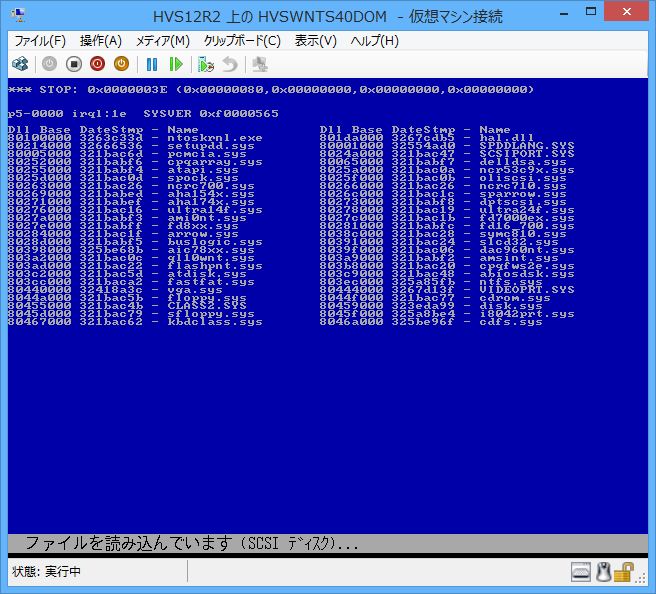Click the ntfs.sys entry
656x594 pixels.
click(511, 282)
